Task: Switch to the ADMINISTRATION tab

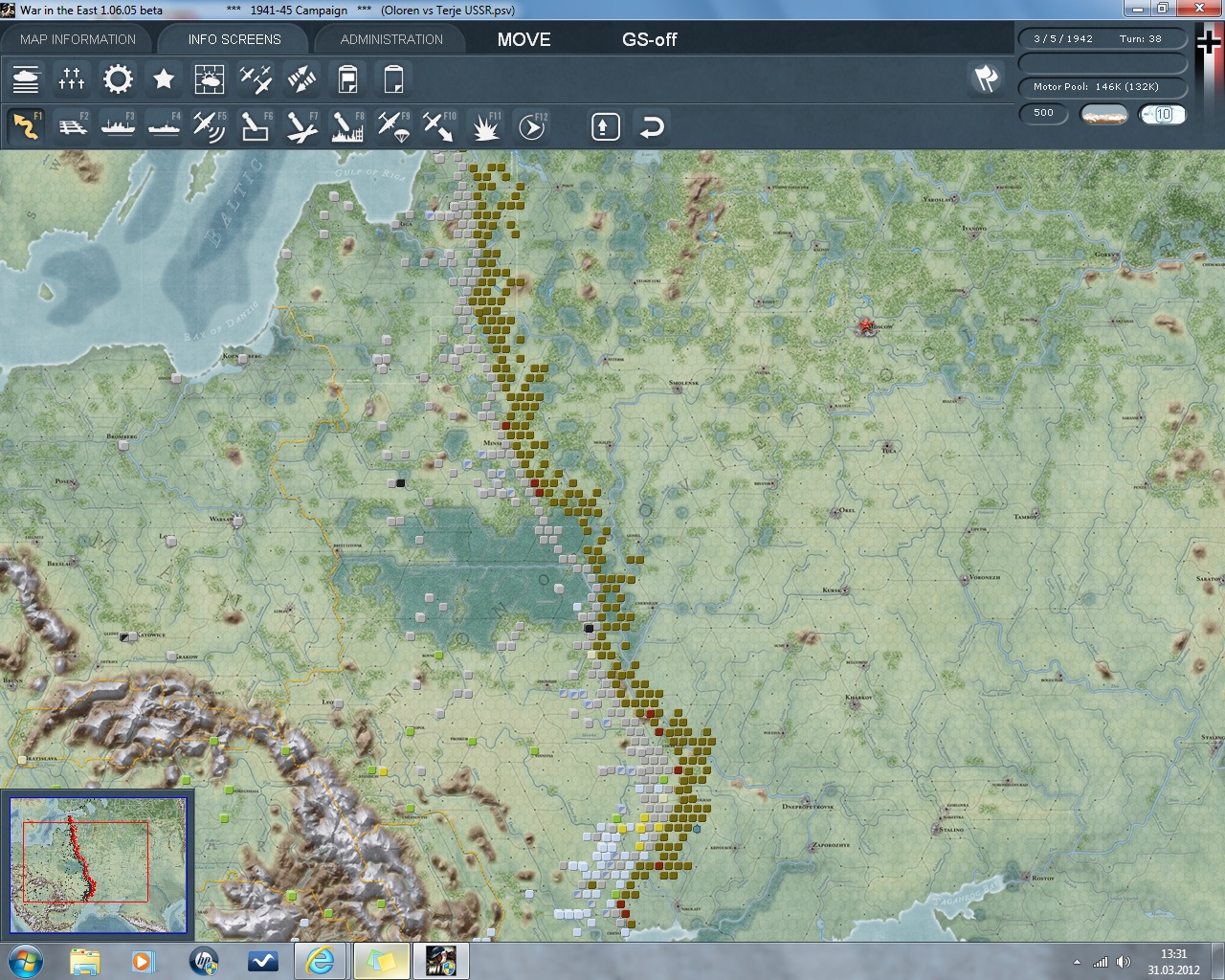Action: point(391,39)
